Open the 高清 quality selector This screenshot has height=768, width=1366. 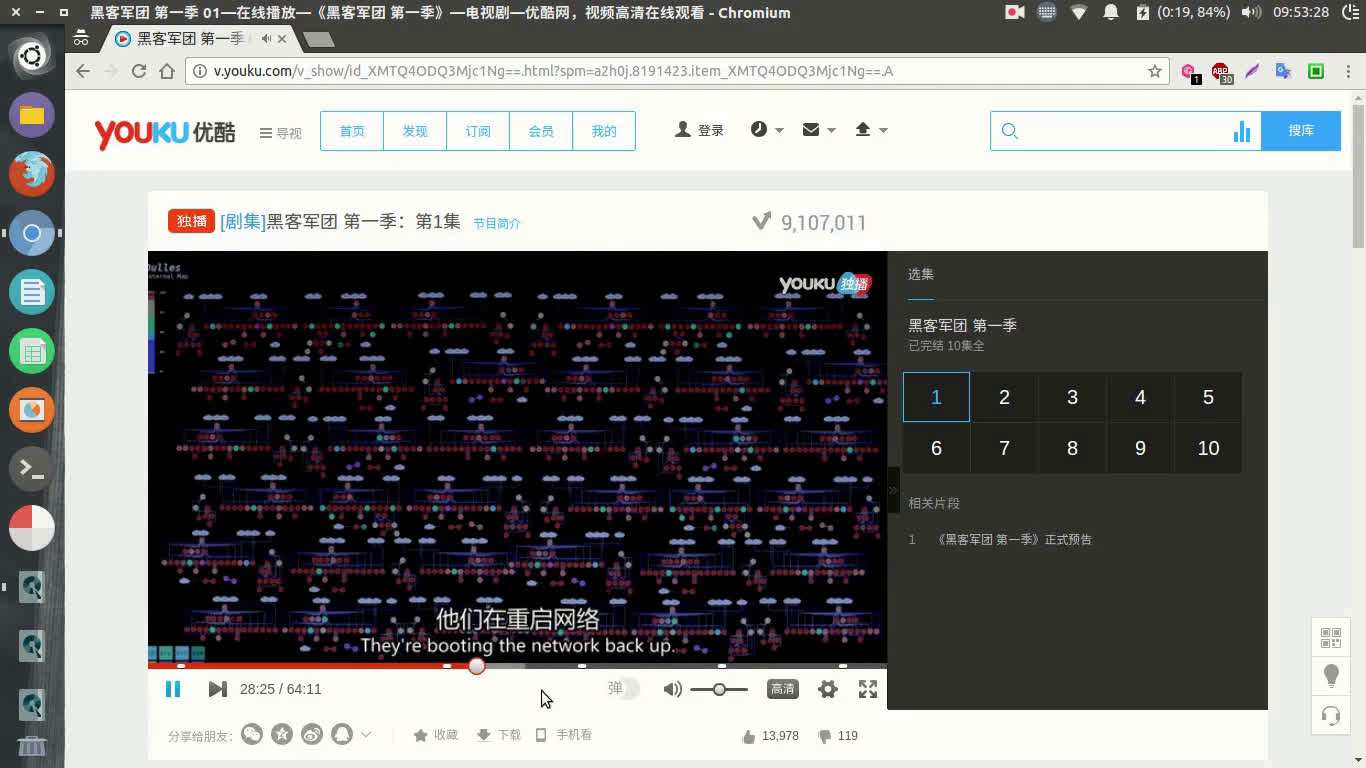[782, 689]
